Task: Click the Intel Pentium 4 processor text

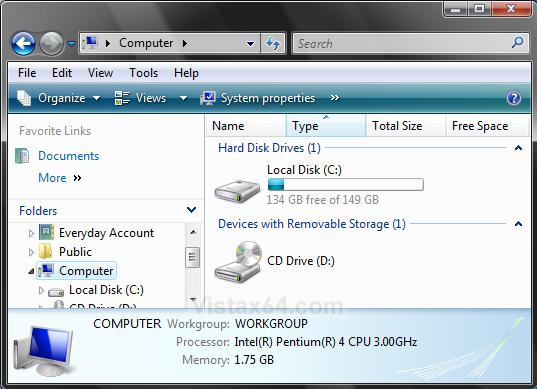Action: click(x=326, y=342)
